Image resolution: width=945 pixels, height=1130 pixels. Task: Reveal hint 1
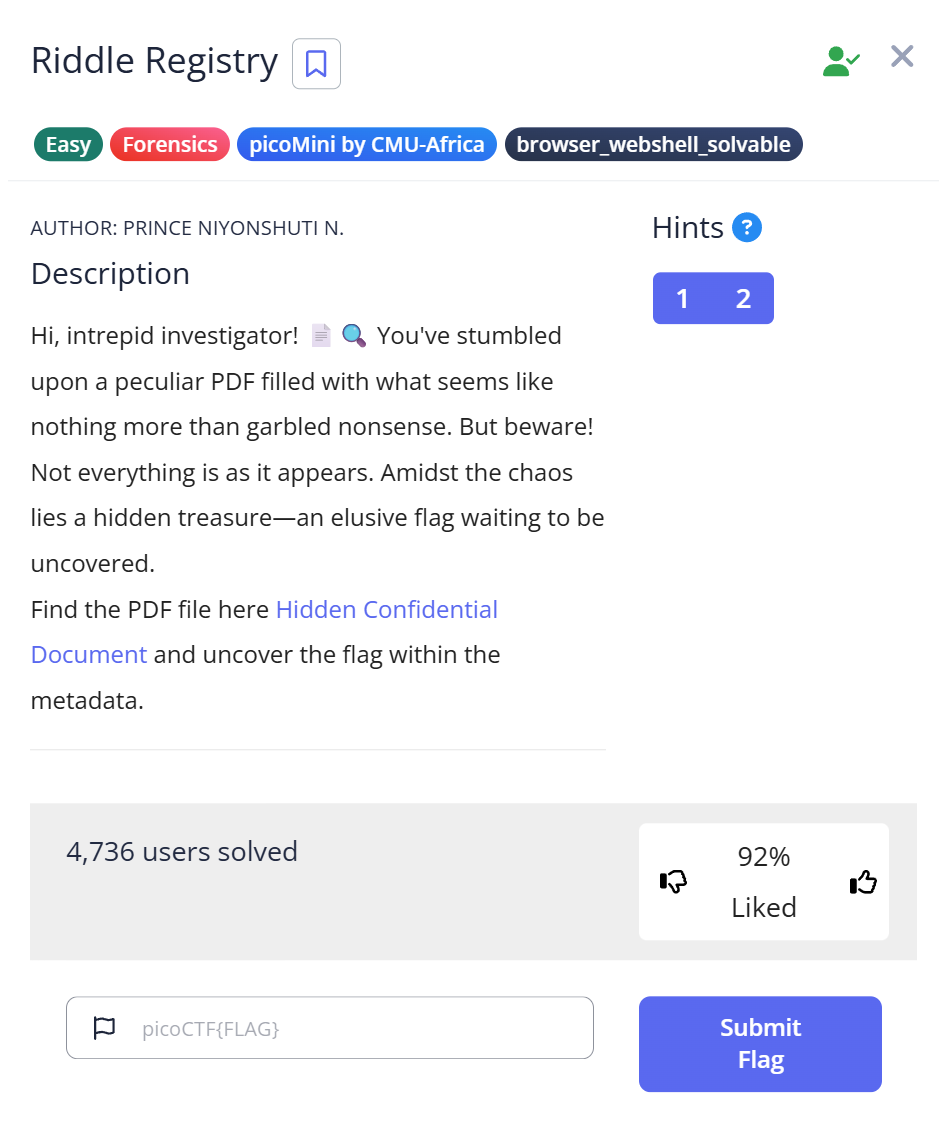click(x=682, y=299)
